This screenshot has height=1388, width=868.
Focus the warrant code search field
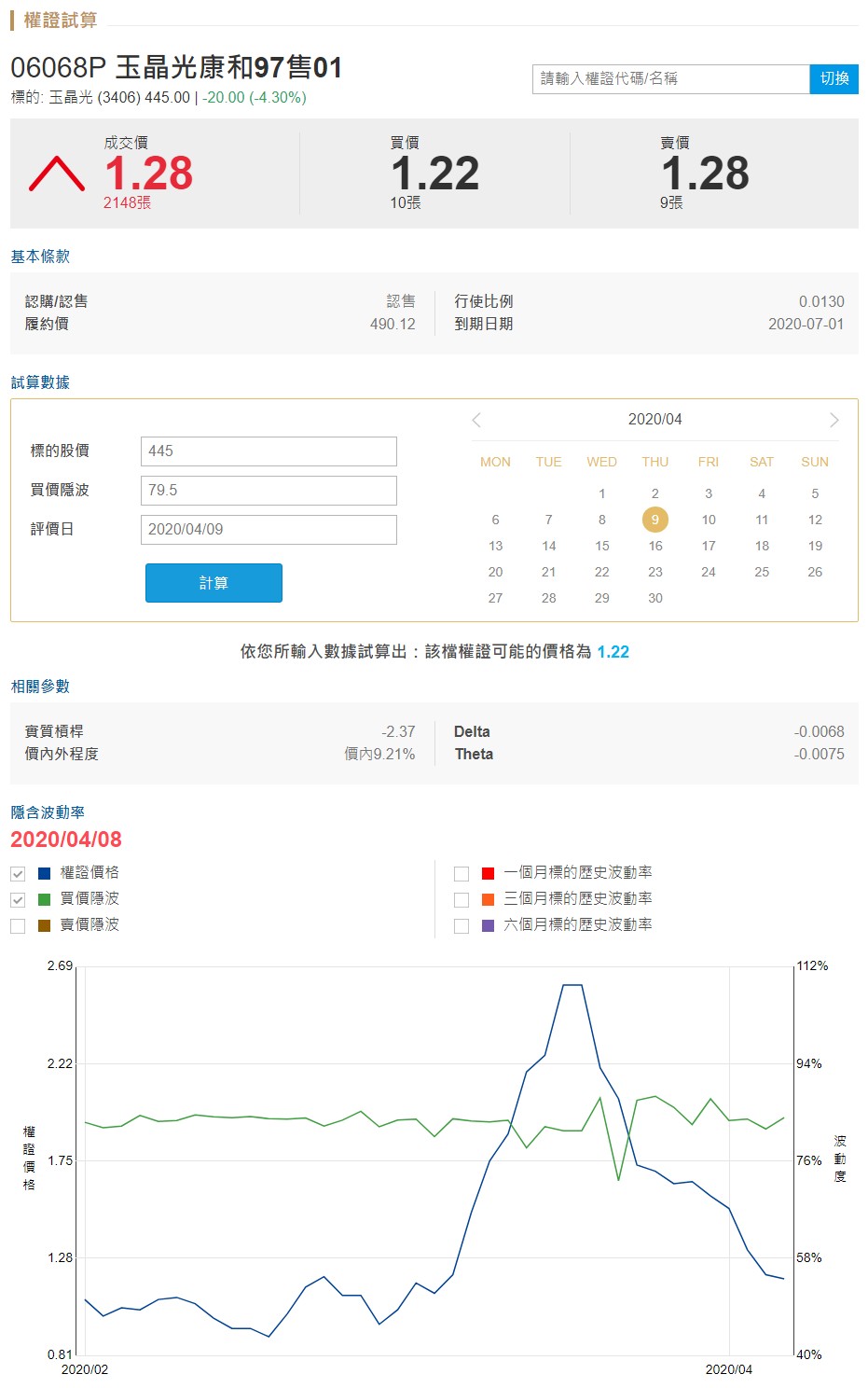671,78
